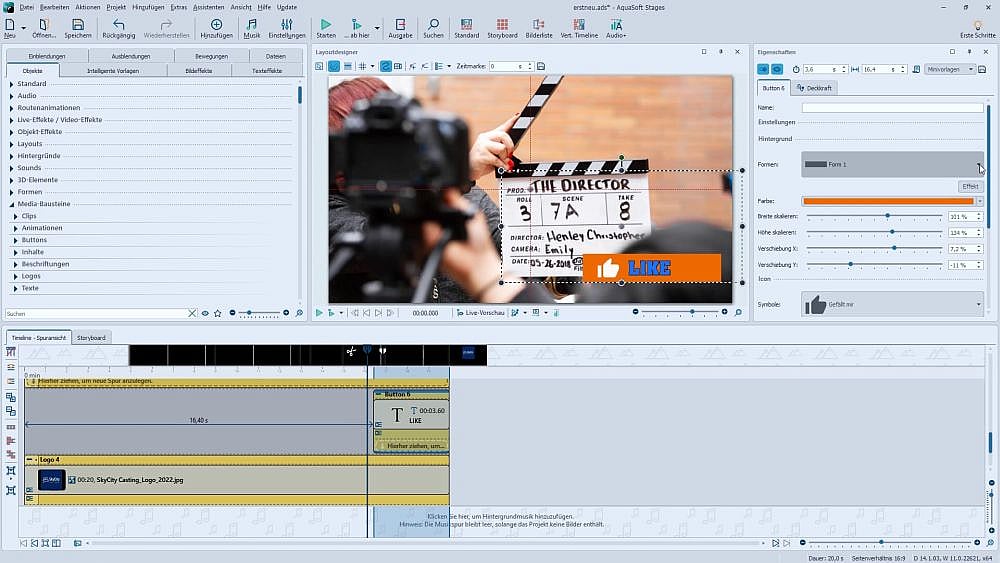
Task: Start playback with the Starten icon
Action: (326, 24)
